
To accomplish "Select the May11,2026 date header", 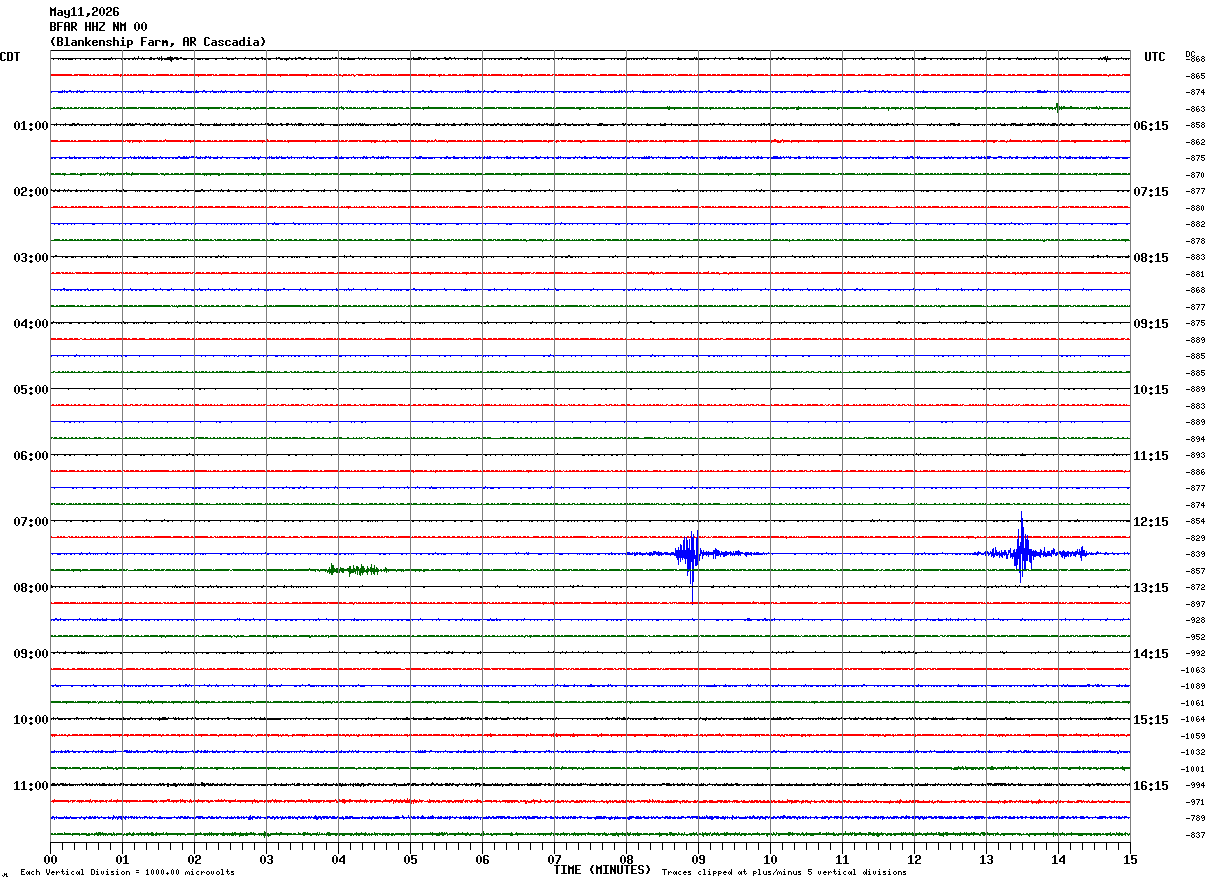I will (x=84, y=12).
